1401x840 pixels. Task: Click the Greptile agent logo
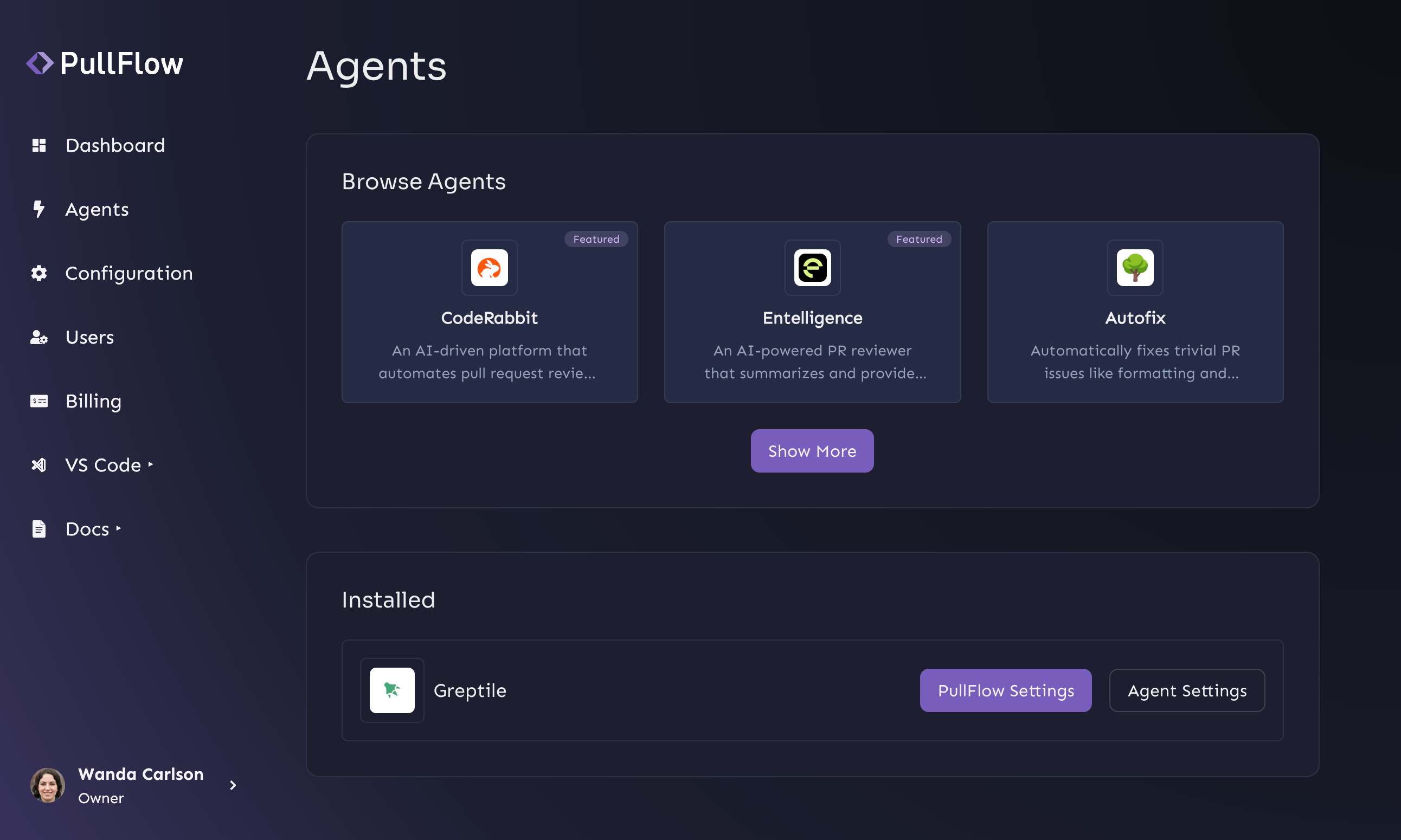[392, 690]
